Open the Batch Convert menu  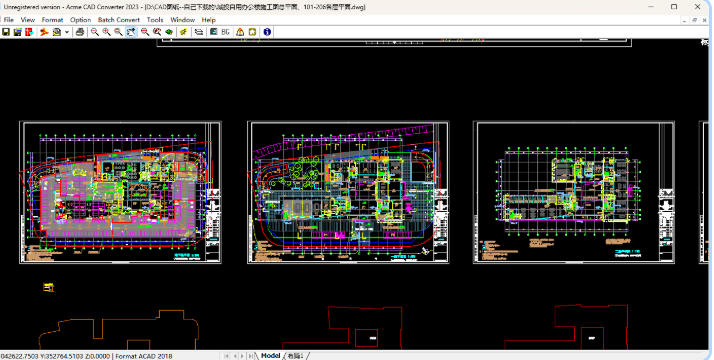point(119,20)
